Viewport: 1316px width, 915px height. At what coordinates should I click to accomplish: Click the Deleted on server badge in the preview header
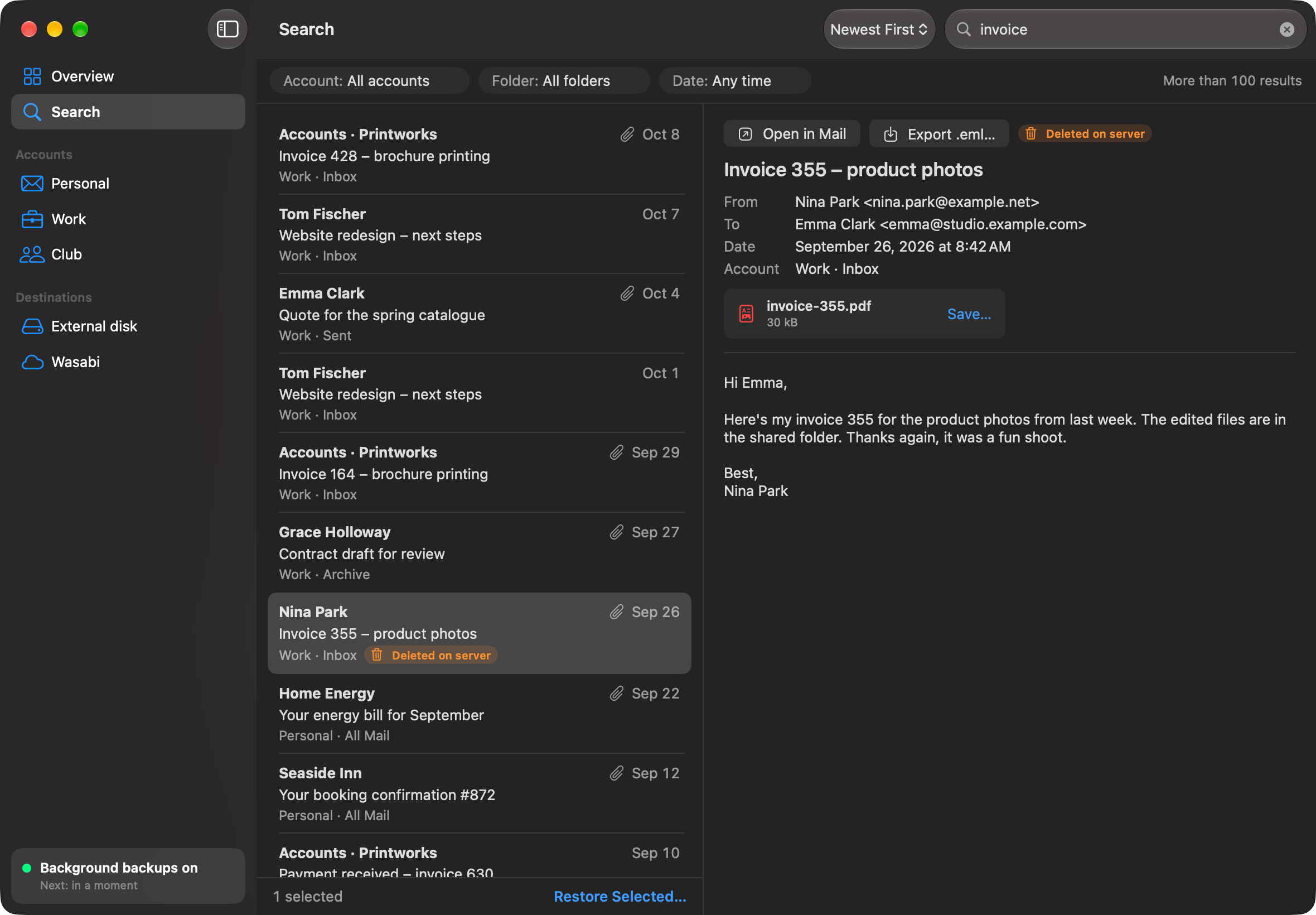coord(1085,133)
